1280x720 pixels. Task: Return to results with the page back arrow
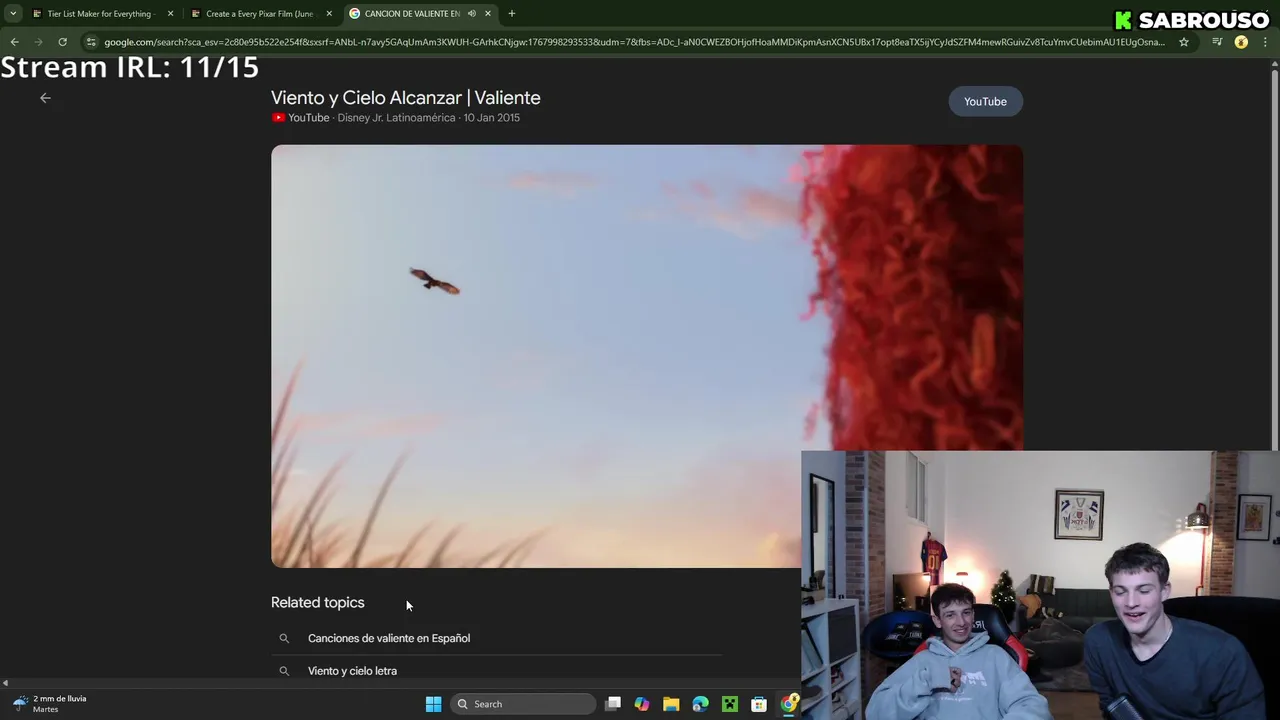point(45,98)
